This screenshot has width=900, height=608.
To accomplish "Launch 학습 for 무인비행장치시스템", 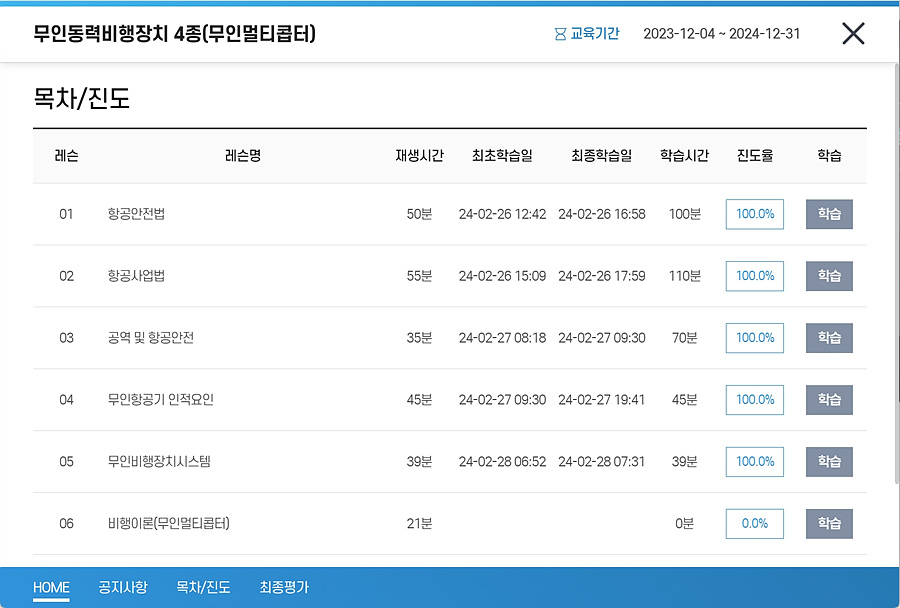I will (829, 462).
